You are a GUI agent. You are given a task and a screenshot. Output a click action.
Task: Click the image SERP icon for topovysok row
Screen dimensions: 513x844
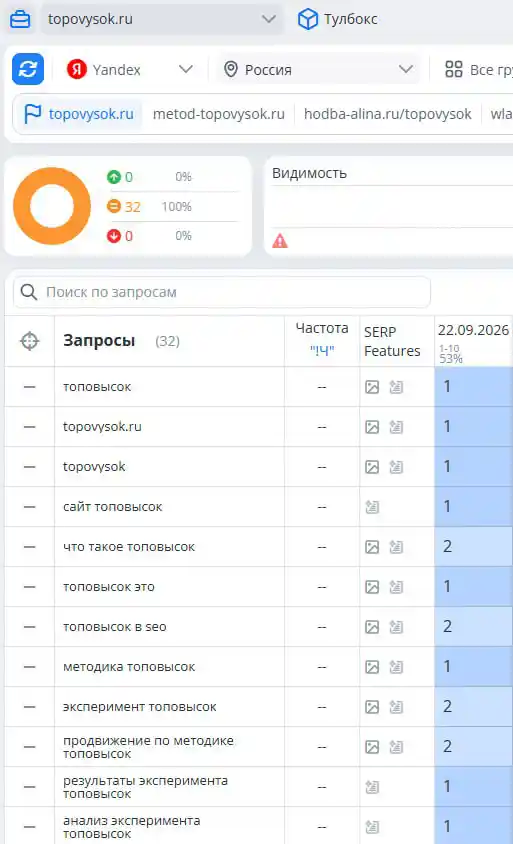coord(372,467)
